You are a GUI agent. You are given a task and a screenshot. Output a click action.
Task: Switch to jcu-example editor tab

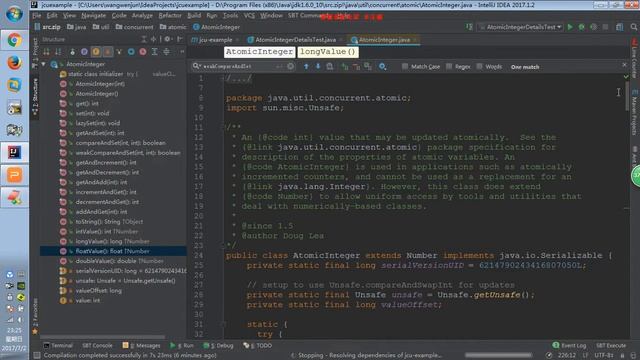tap(215, 40)
